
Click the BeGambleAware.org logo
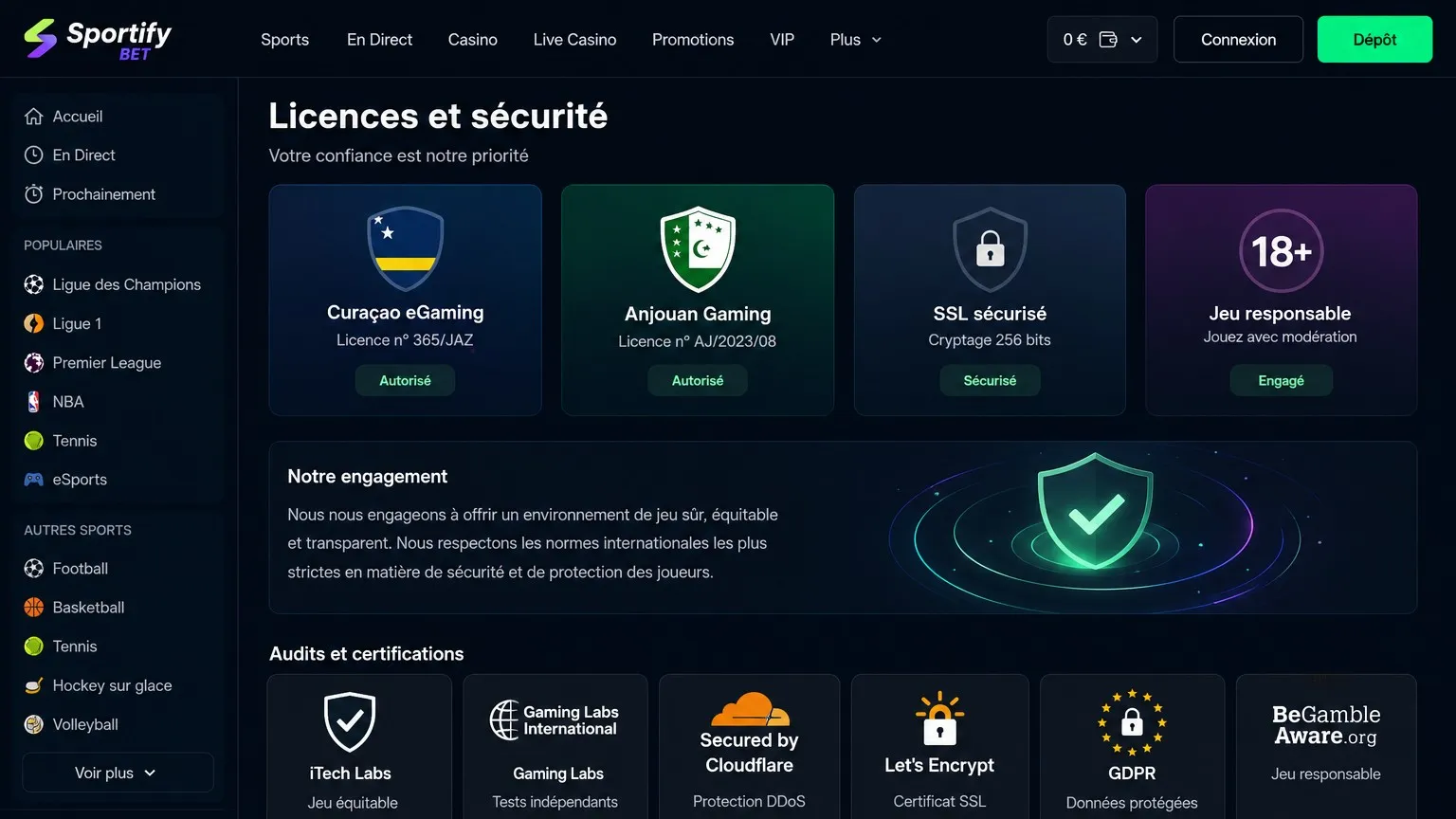click(1326, 725)
